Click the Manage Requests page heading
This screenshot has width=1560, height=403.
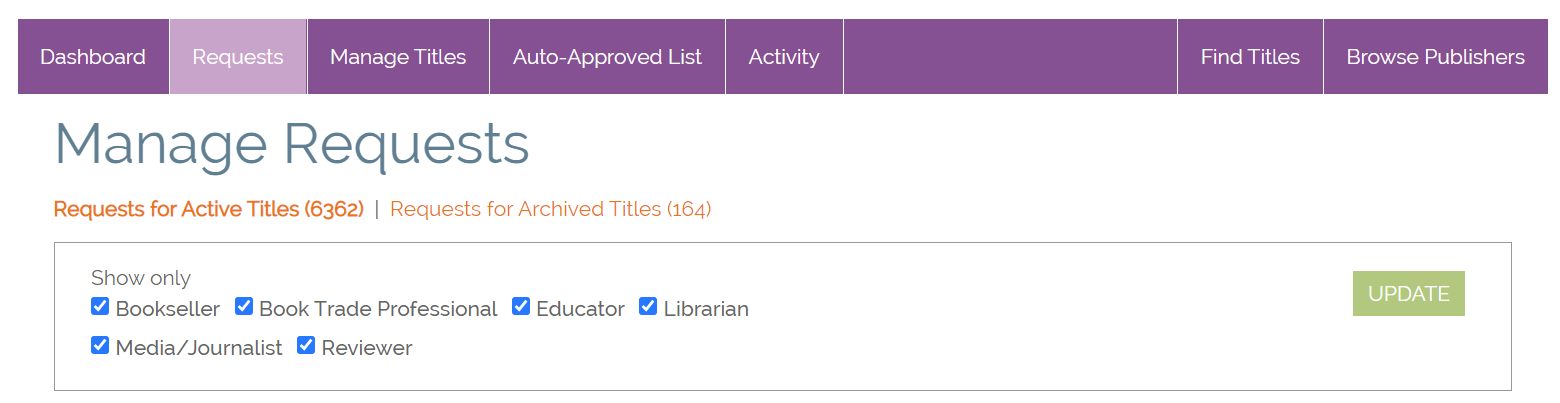pos(291,144)
